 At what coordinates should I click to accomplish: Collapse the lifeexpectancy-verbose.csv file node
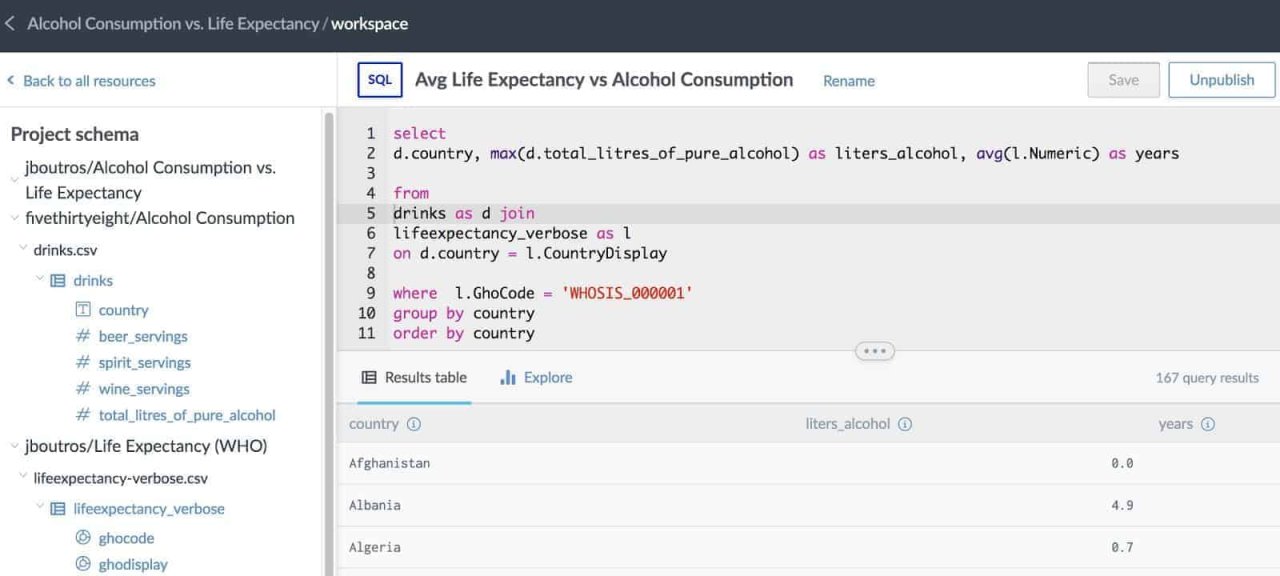[23, 476]
